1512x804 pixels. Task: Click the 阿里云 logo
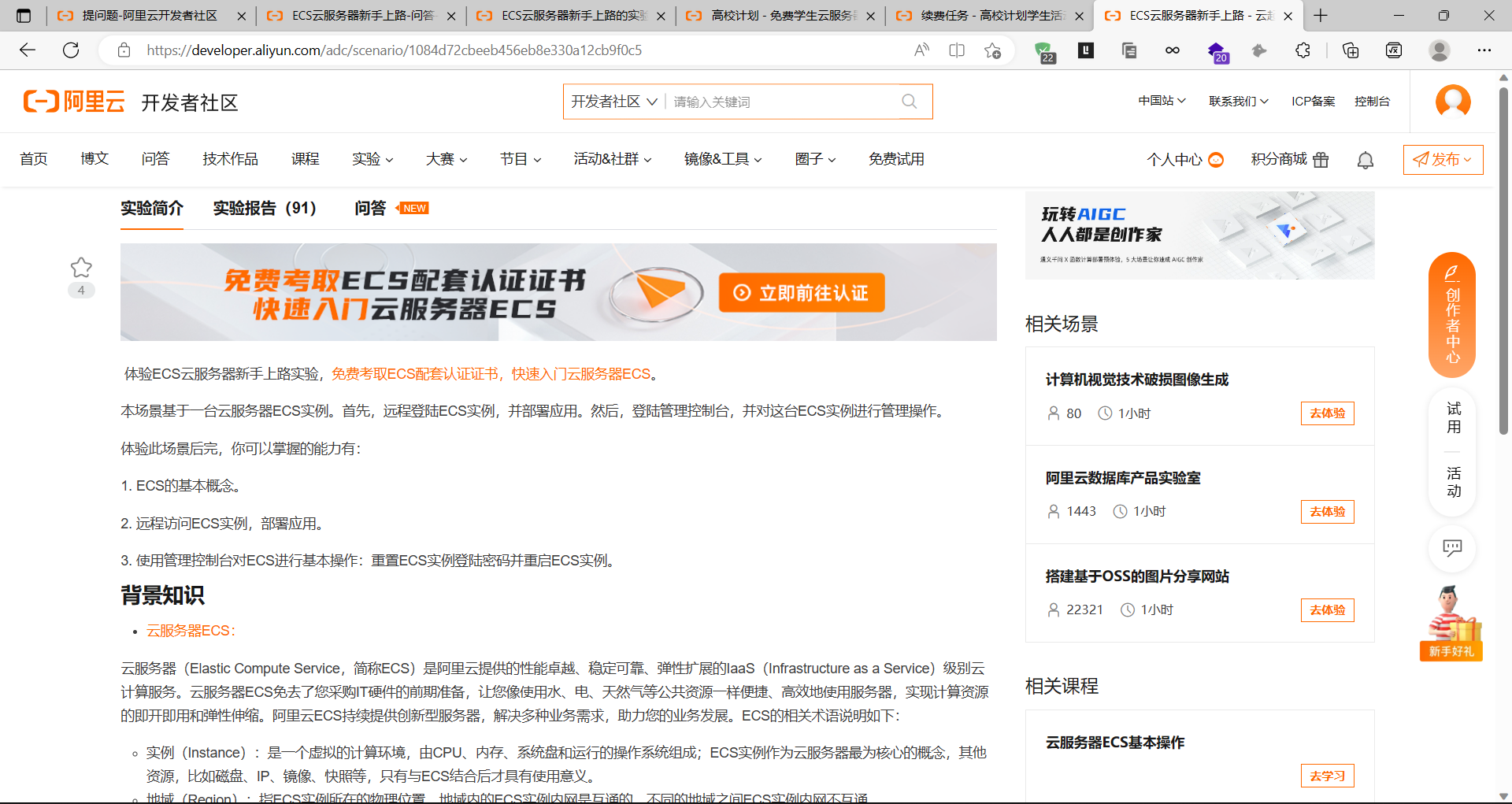point(74,102)
